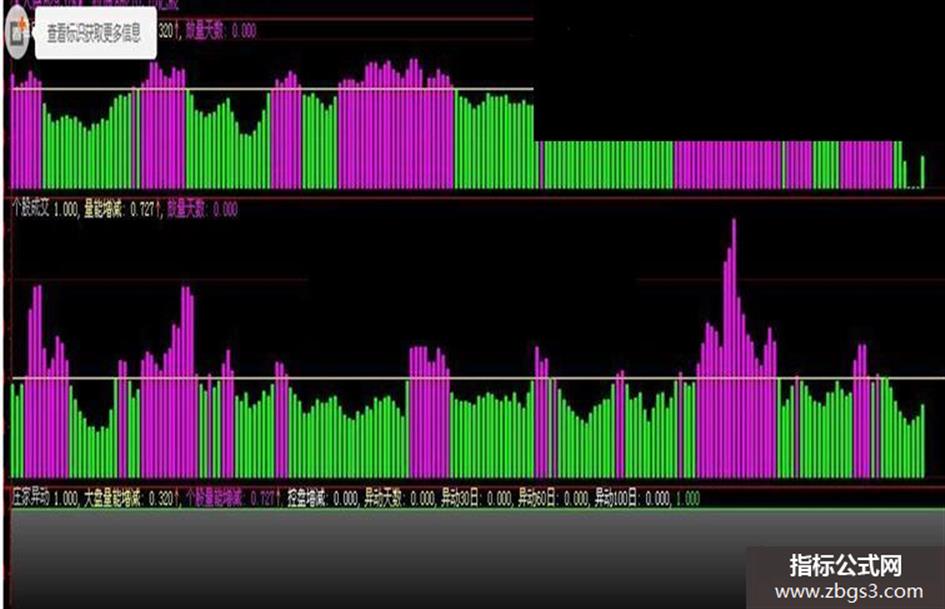Viewport: 945px width, 609px height.
Task: Select the purple '个股量能增减: 0.727' value
Action: [233, 499]
